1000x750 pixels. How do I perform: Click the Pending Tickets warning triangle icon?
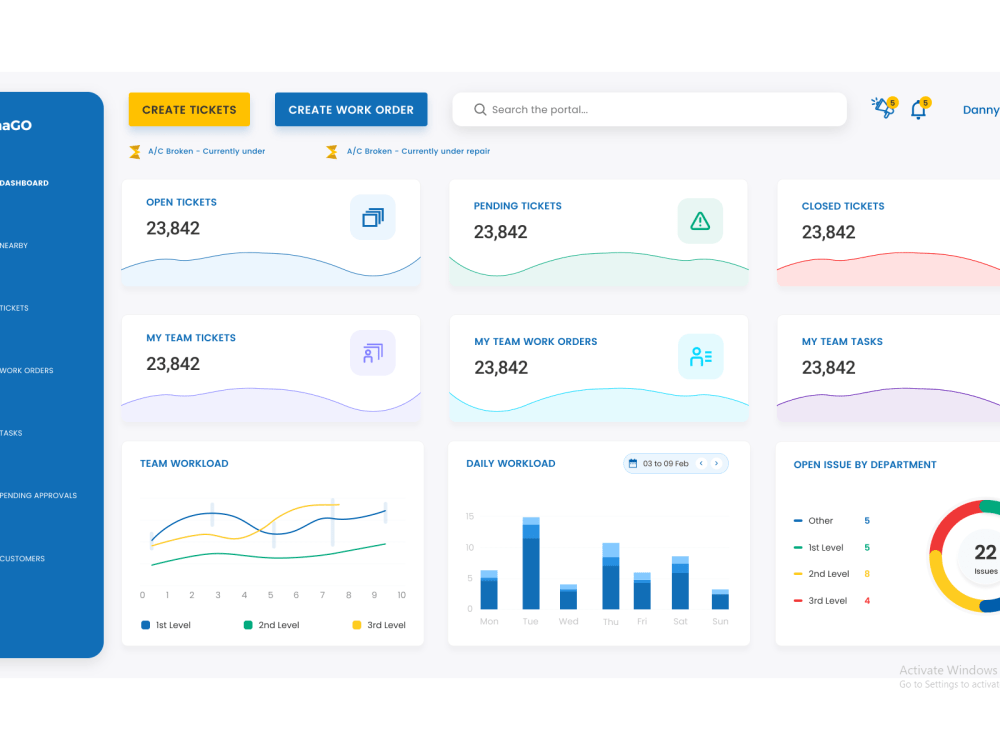pyautogui.click(x=700, y=221)
